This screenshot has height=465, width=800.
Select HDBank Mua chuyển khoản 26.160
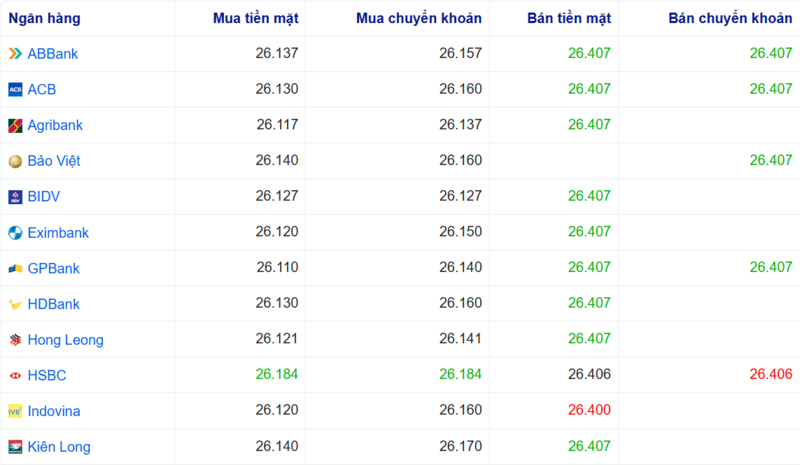click(461, 303)
